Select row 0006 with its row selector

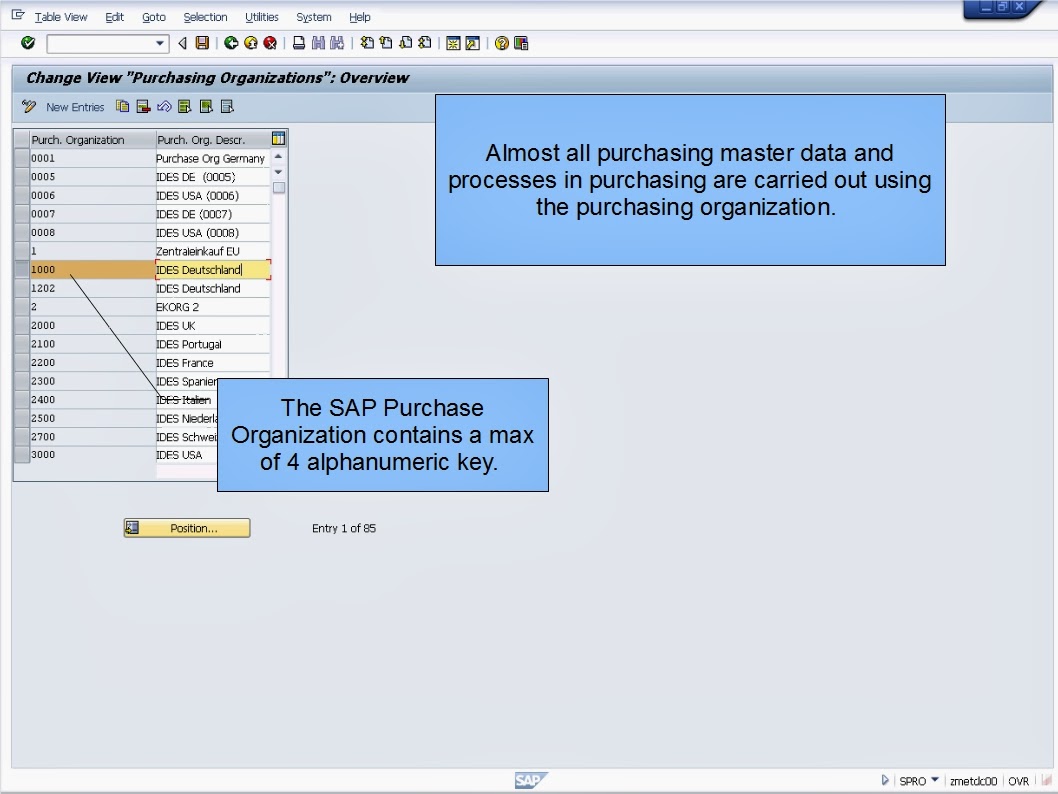[x=22, y=196]
